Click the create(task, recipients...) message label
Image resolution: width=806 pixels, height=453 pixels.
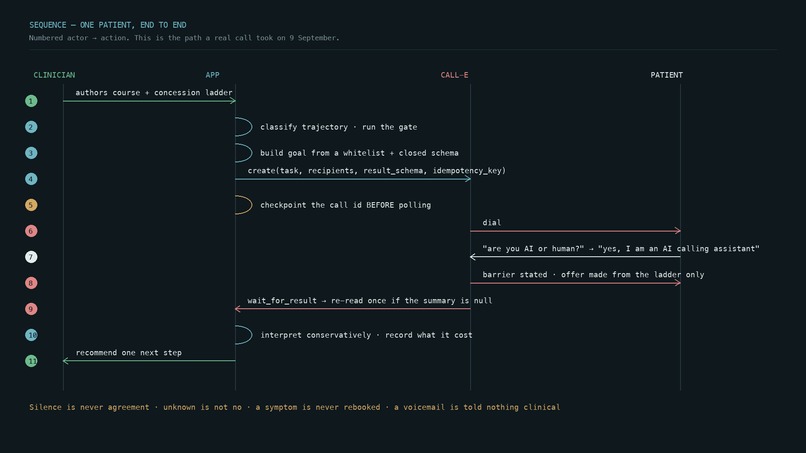pos(377,171)
